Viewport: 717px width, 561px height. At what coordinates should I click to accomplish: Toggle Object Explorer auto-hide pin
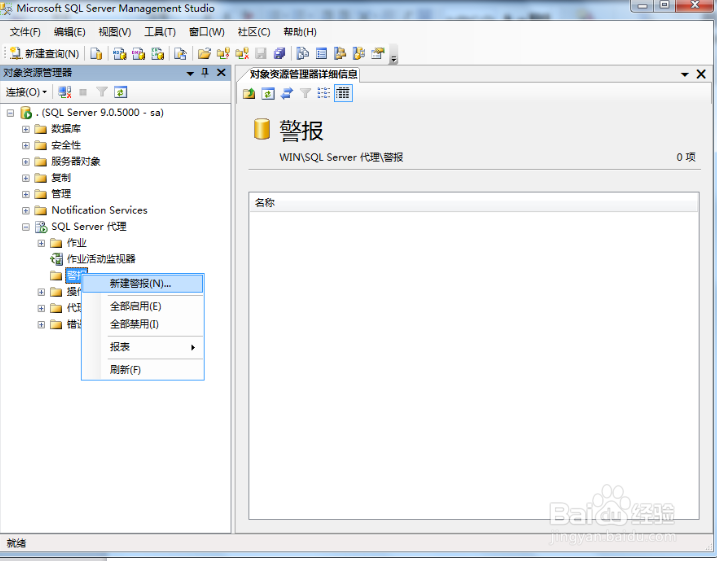[x=205, y=73]
